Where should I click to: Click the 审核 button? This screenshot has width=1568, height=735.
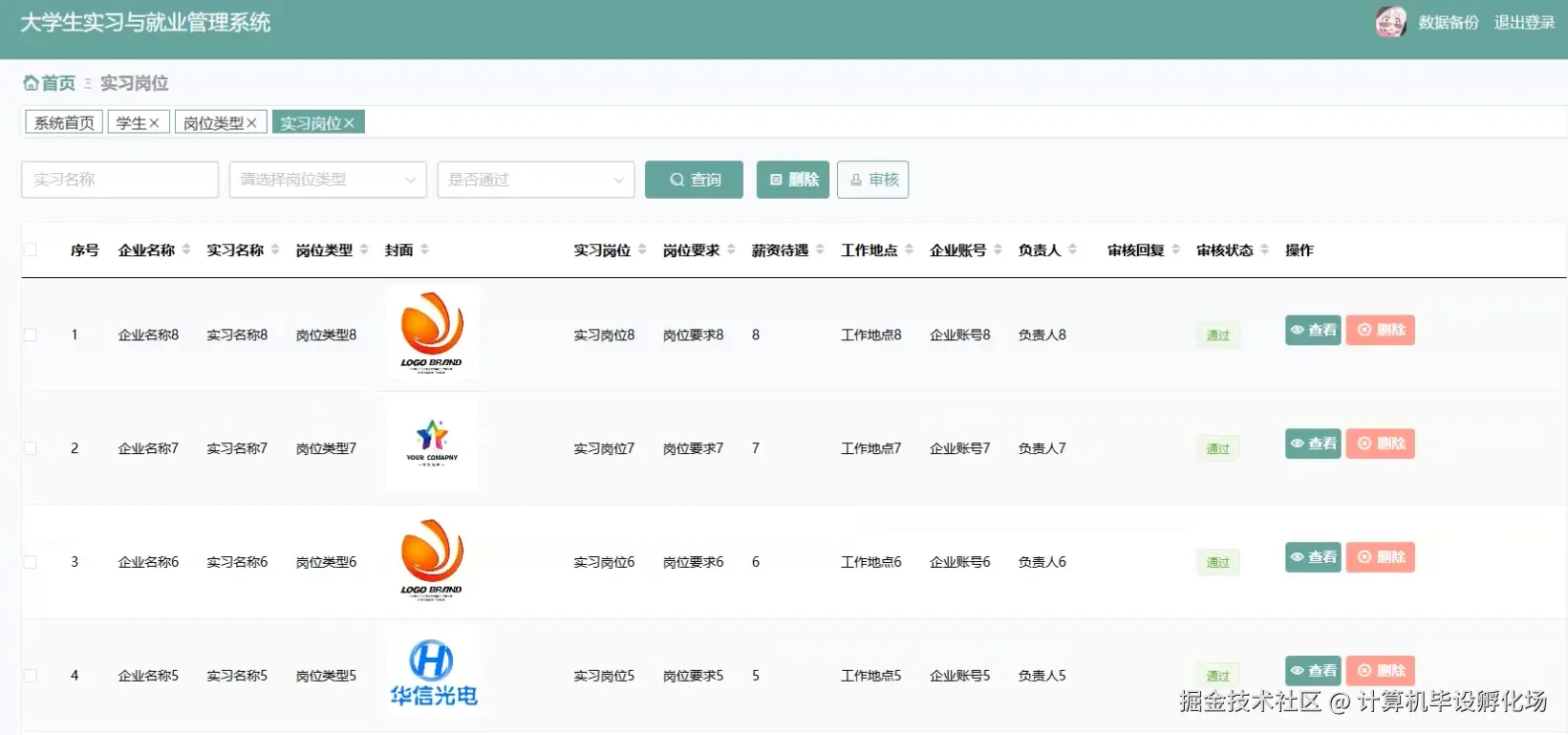(872, 180)
